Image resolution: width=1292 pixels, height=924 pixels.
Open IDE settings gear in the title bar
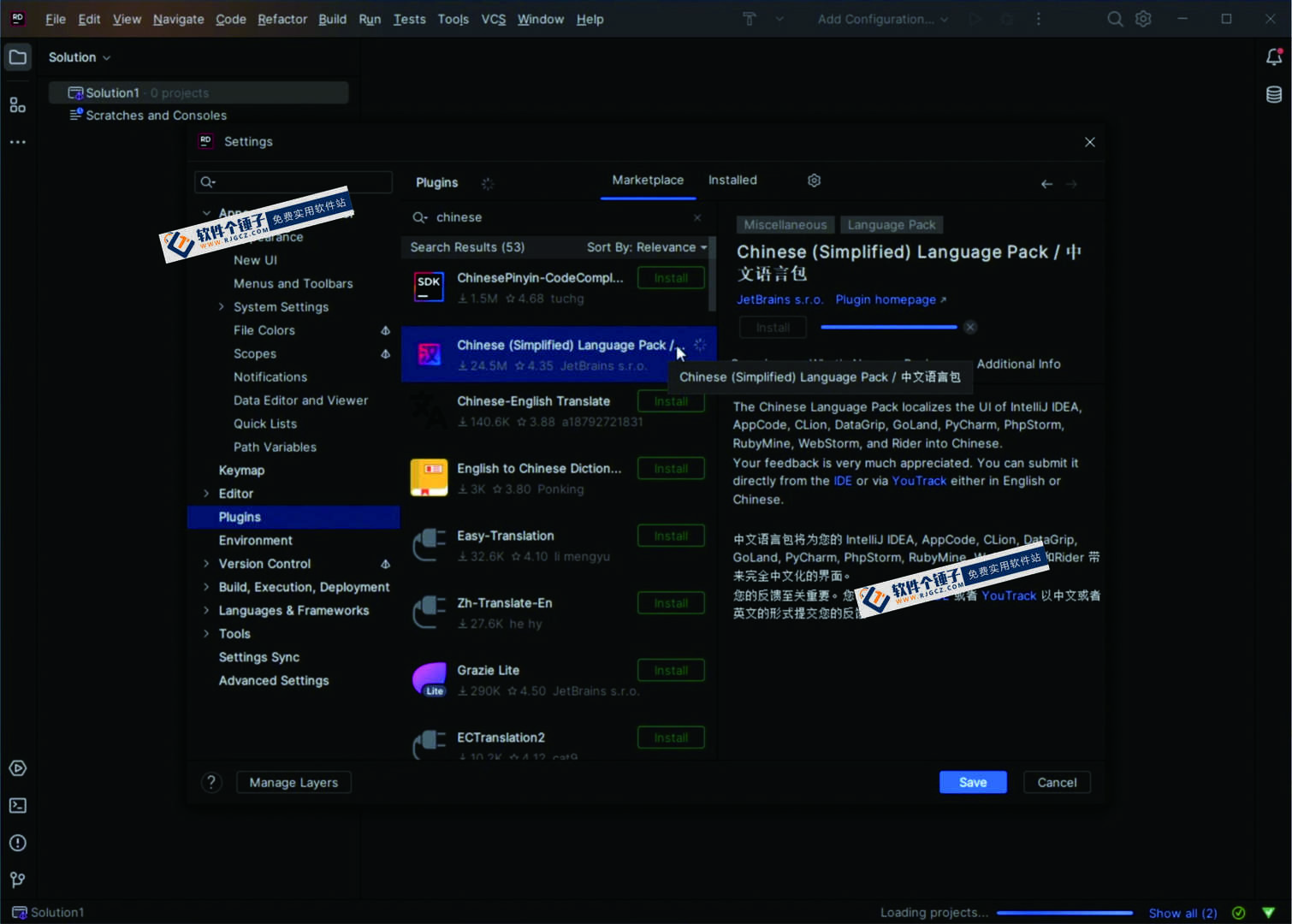(x=1144, y=19)
